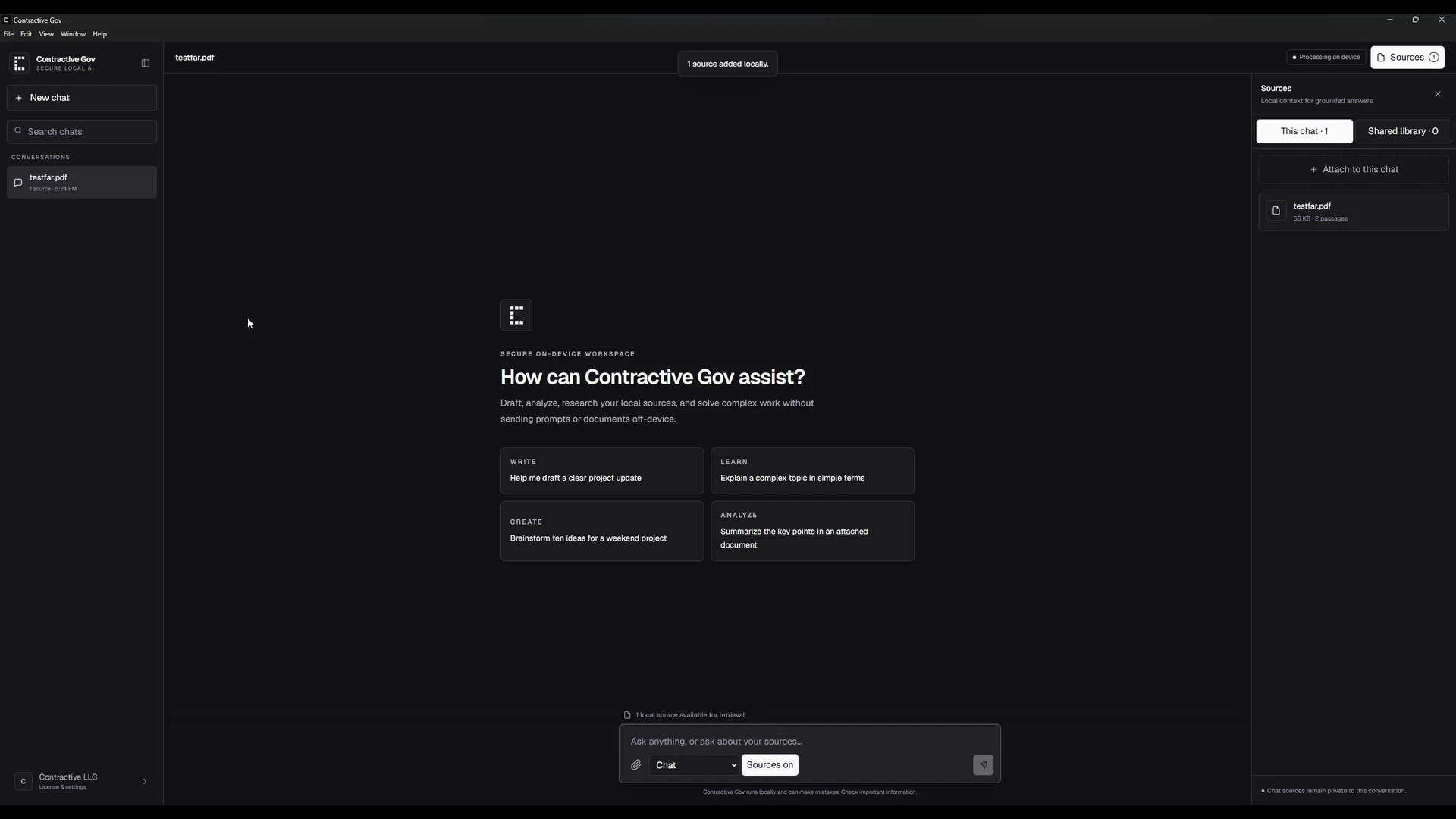This screenshot has width=1456, height=819.
Task: Click the large logo above the welcome heading
Action: point(516,315)
